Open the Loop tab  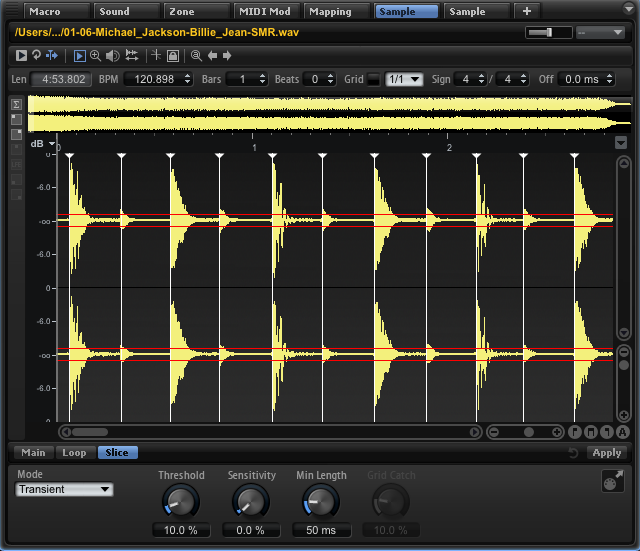pyautogui.click(x=74, y=453)
